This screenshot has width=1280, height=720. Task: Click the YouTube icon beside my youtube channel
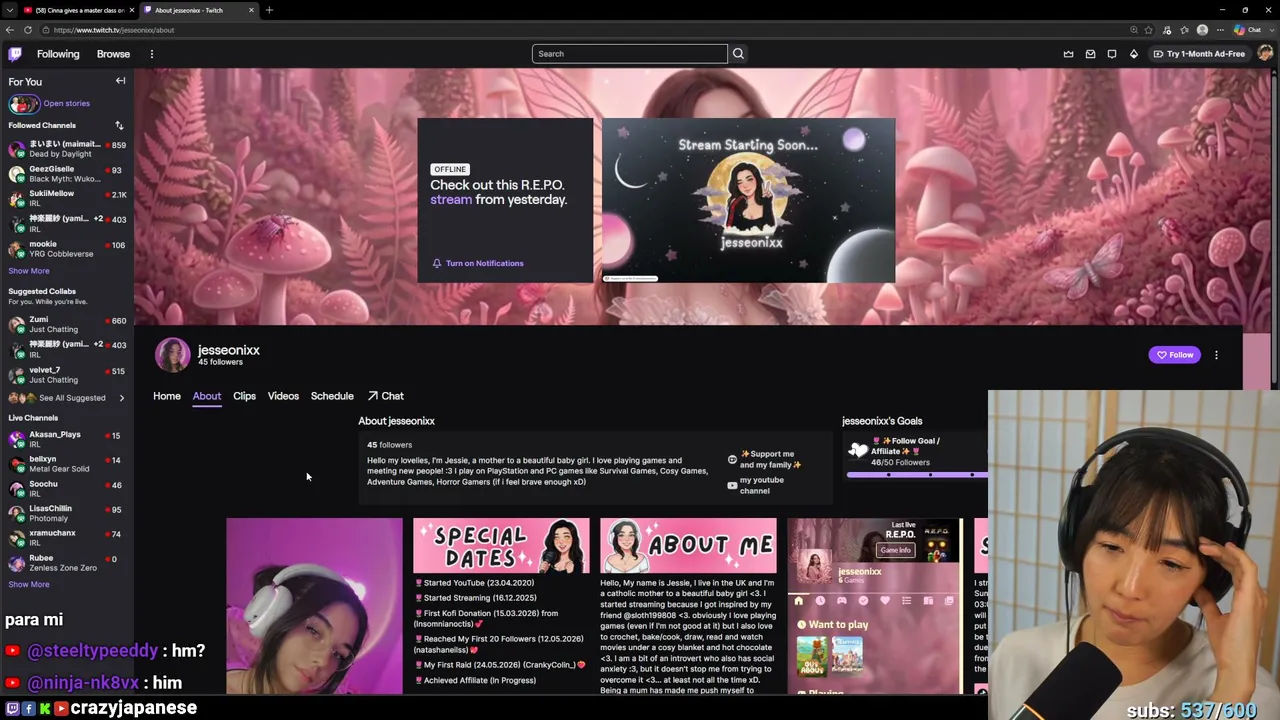tap(732, 485)
